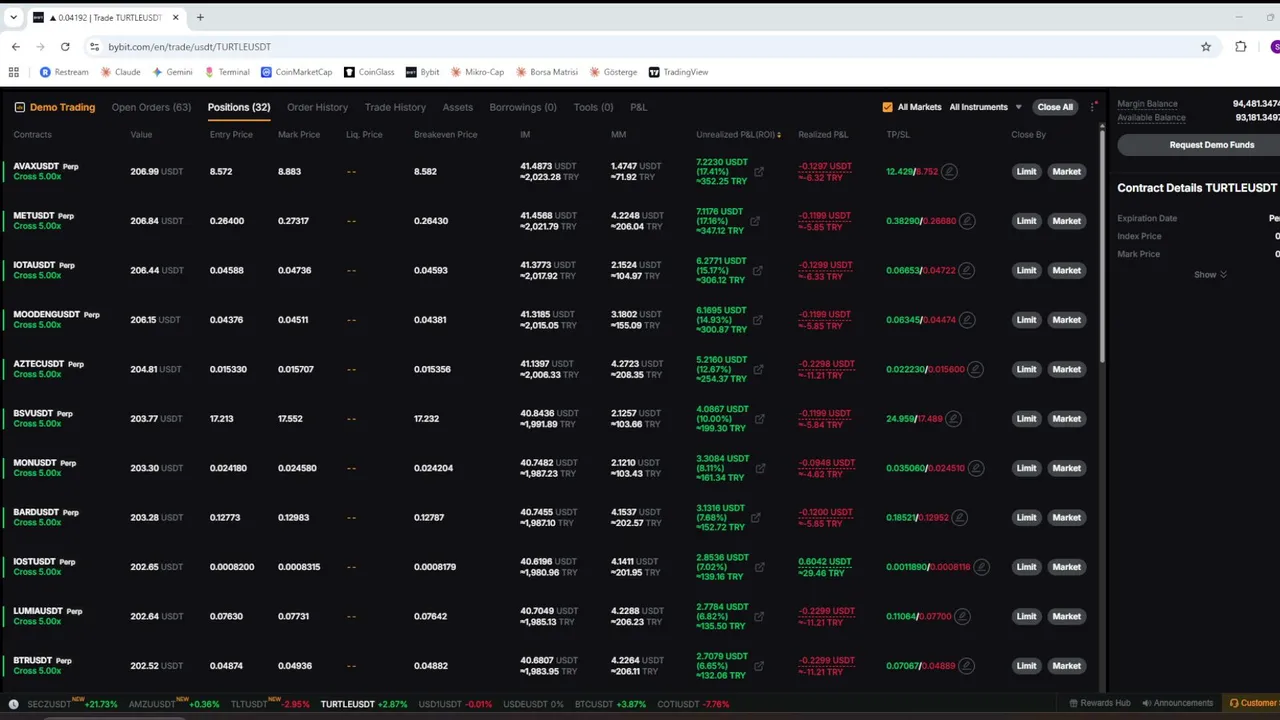Click the IOSTUSDT realized P&L 0.6042 USDT
This screenshot has width=1280, height=720.
pyautogui.click(x=824, y=562)
